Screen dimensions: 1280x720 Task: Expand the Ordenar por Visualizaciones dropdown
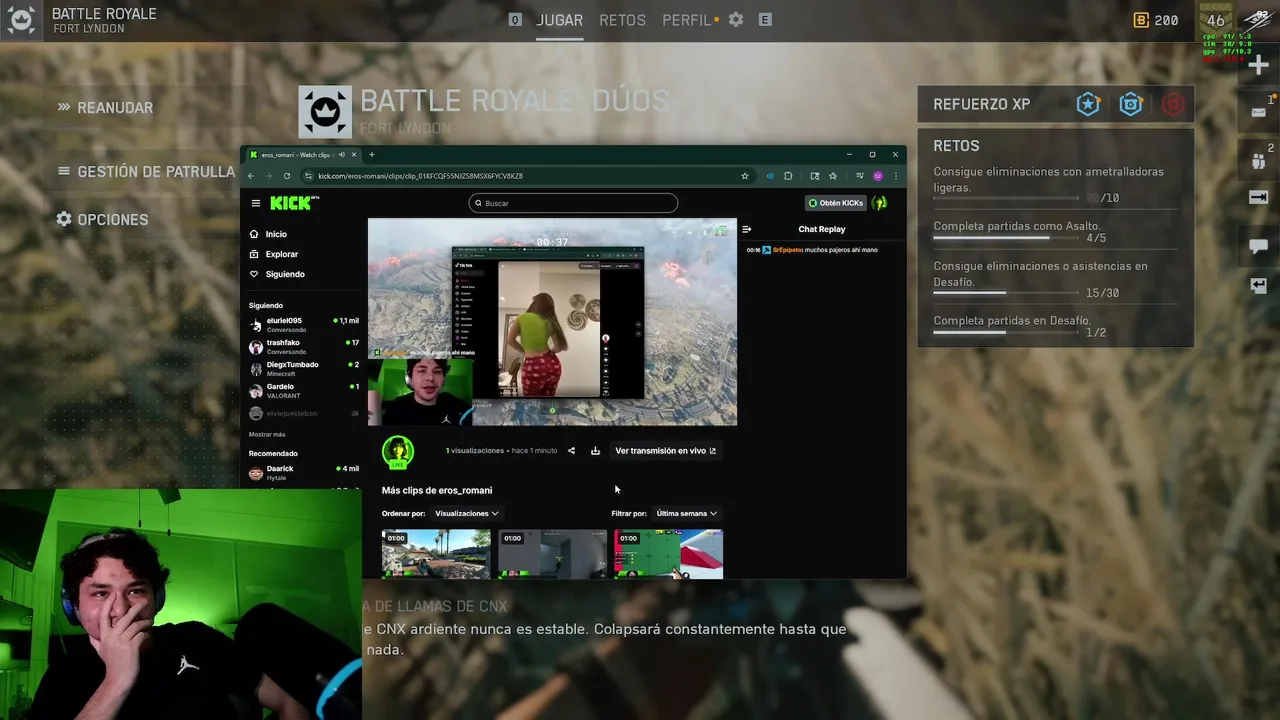click(466, 513)
